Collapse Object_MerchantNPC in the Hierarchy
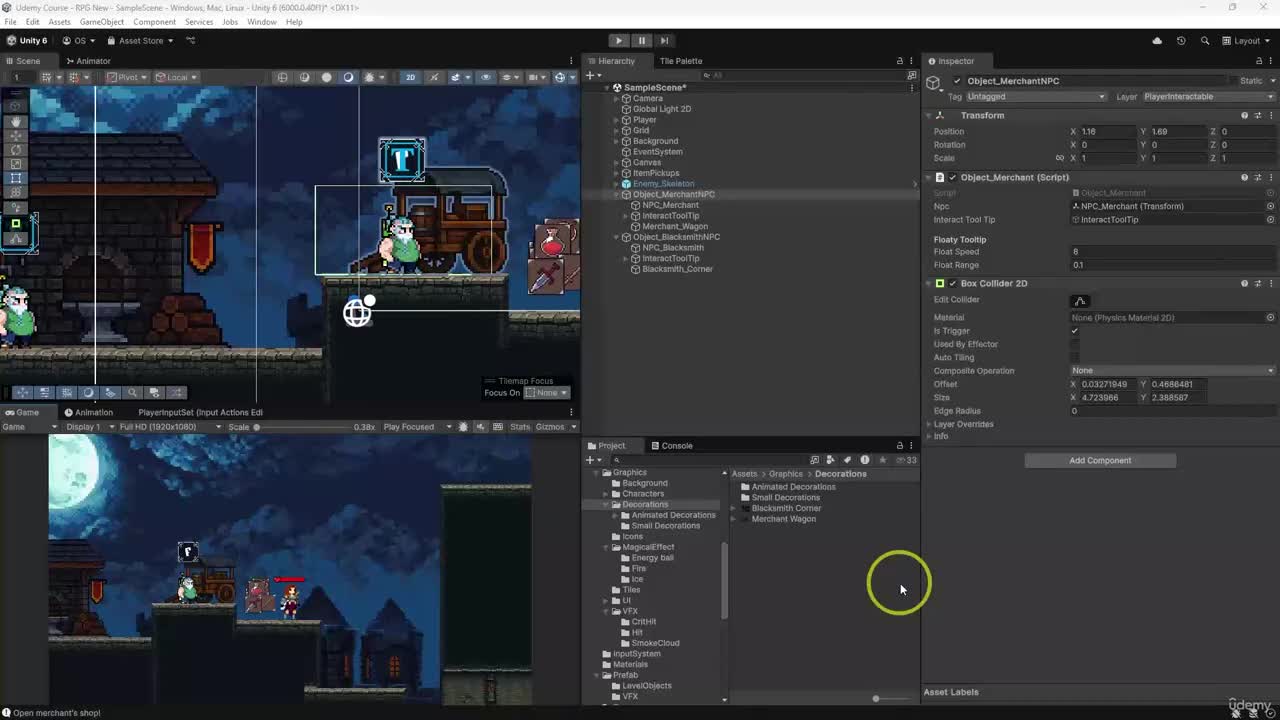 point(616,194)
